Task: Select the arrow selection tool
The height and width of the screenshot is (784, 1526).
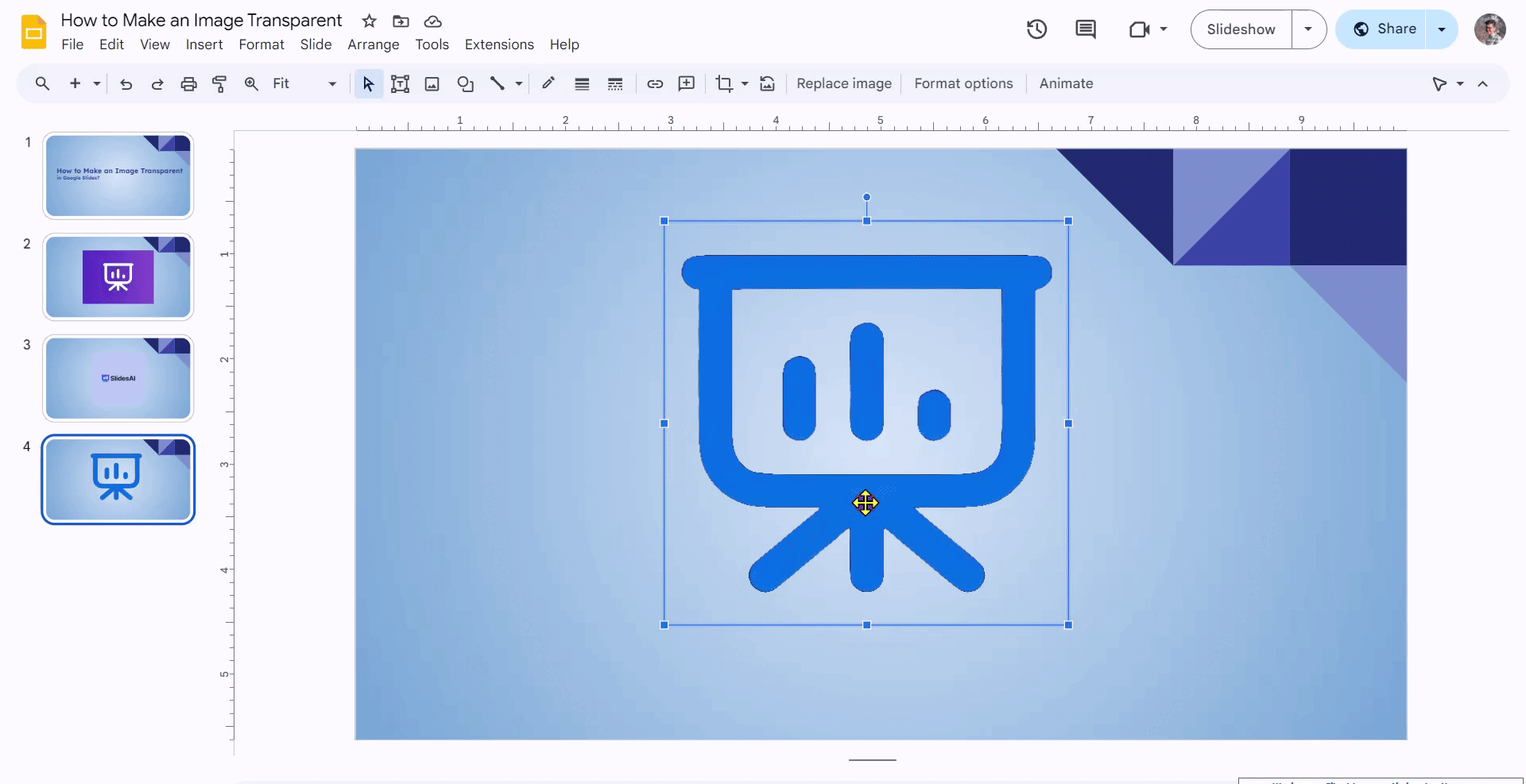Action: point(367,83)
